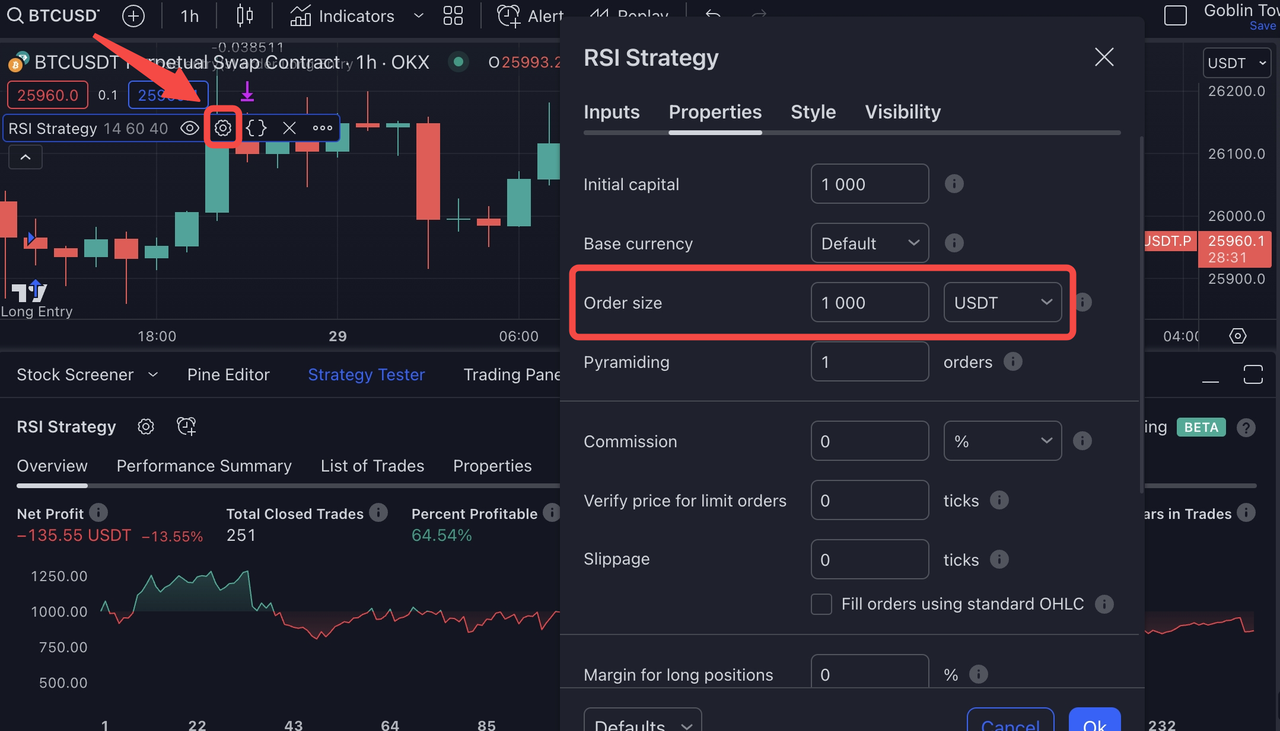This screenshot has height=731, width=1280.
Task: Open the Indicators dialog from top toolbar
Action: [x=341, y=16]
